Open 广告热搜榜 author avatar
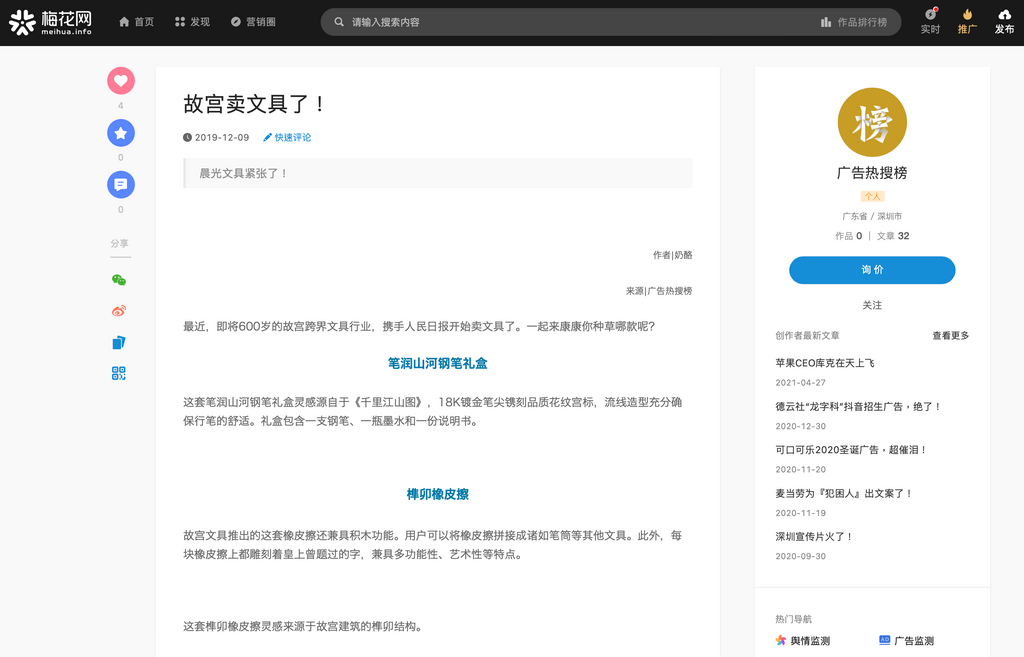The image size is (1024, 657). [872, 122]
